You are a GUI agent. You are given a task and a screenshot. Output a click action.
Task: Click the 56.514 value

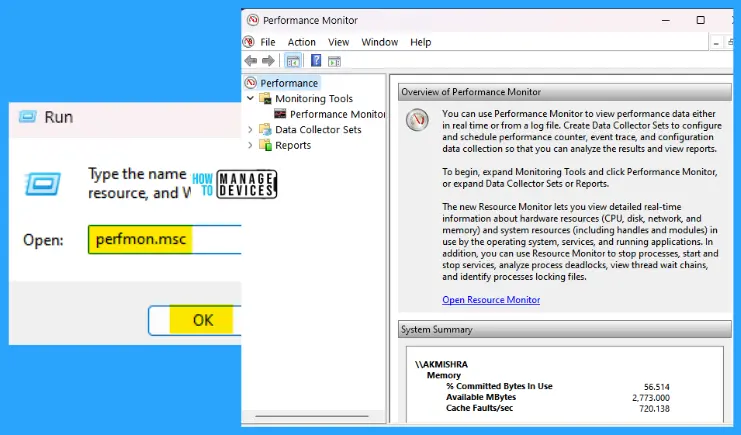tap(656, 387)
